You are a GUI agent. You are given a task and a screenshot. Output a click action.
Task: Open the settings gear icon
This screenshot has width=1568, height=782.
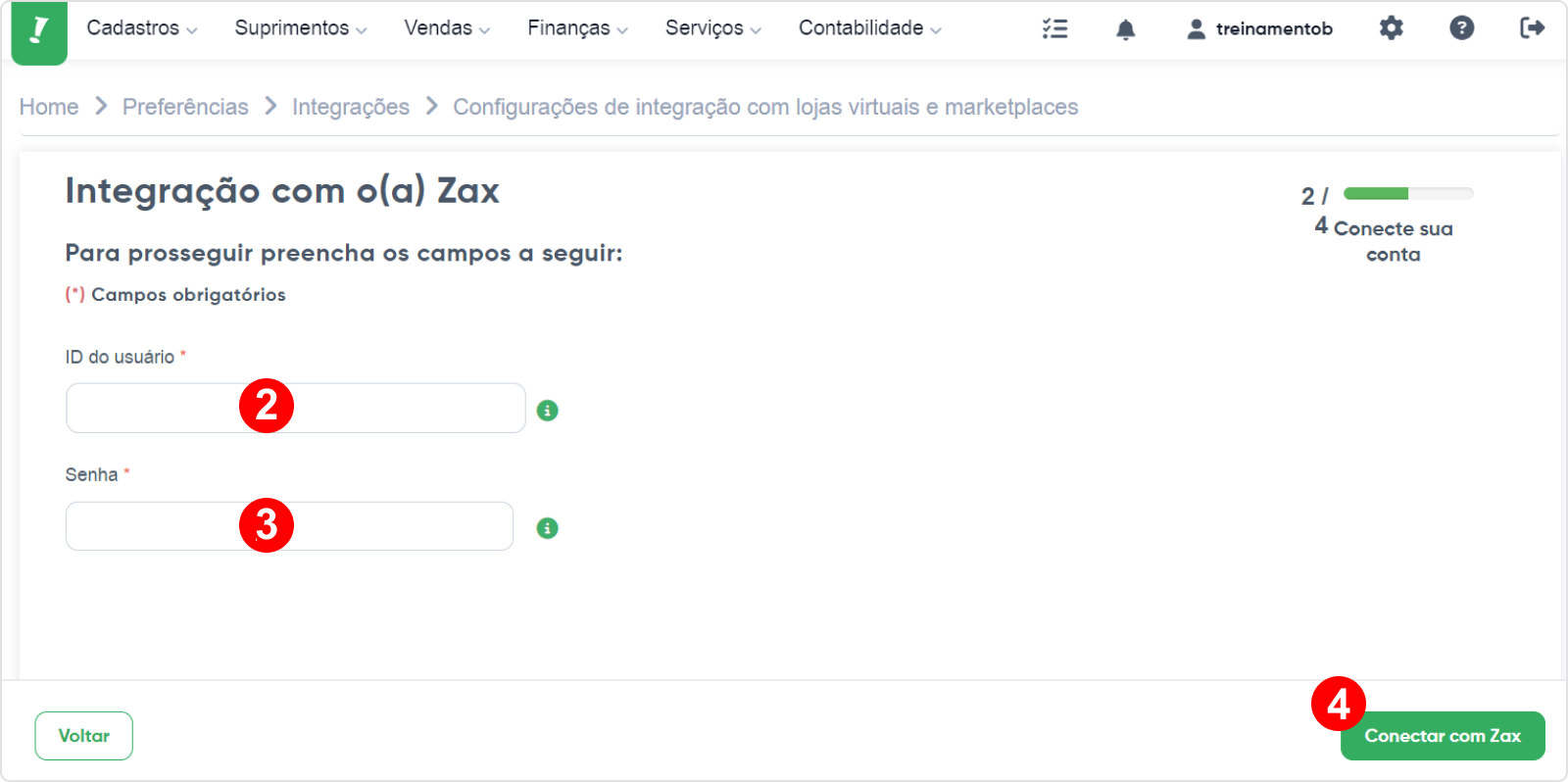pos(1391,28)
